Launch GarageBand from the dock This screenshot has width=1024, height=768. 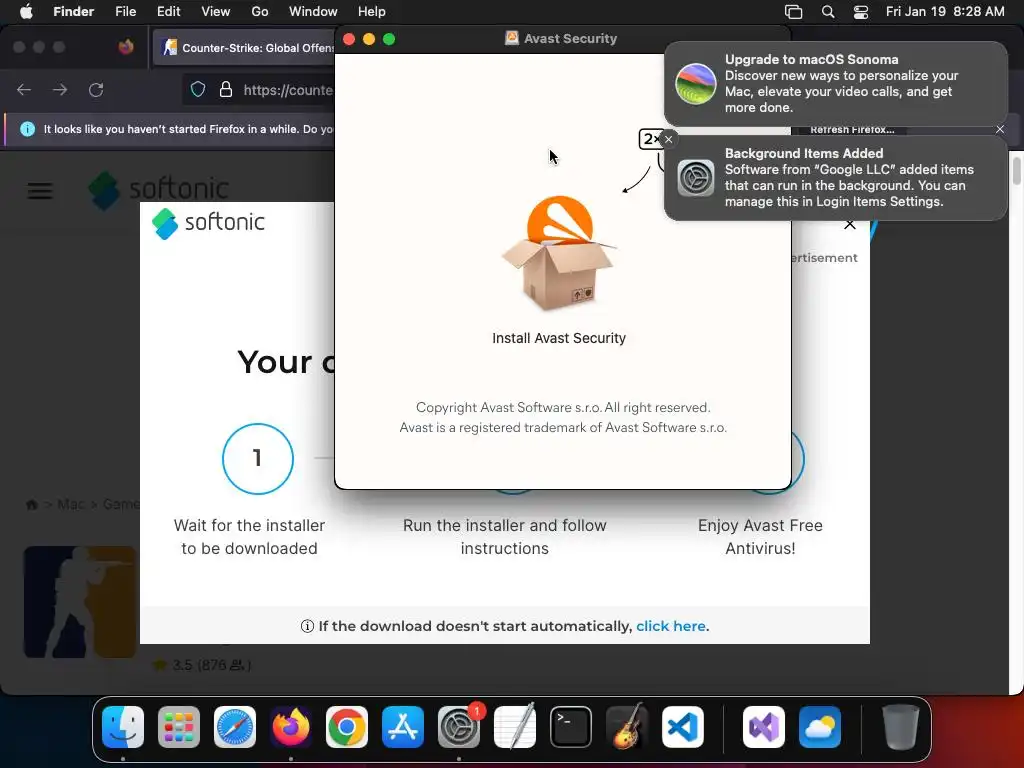626,727
